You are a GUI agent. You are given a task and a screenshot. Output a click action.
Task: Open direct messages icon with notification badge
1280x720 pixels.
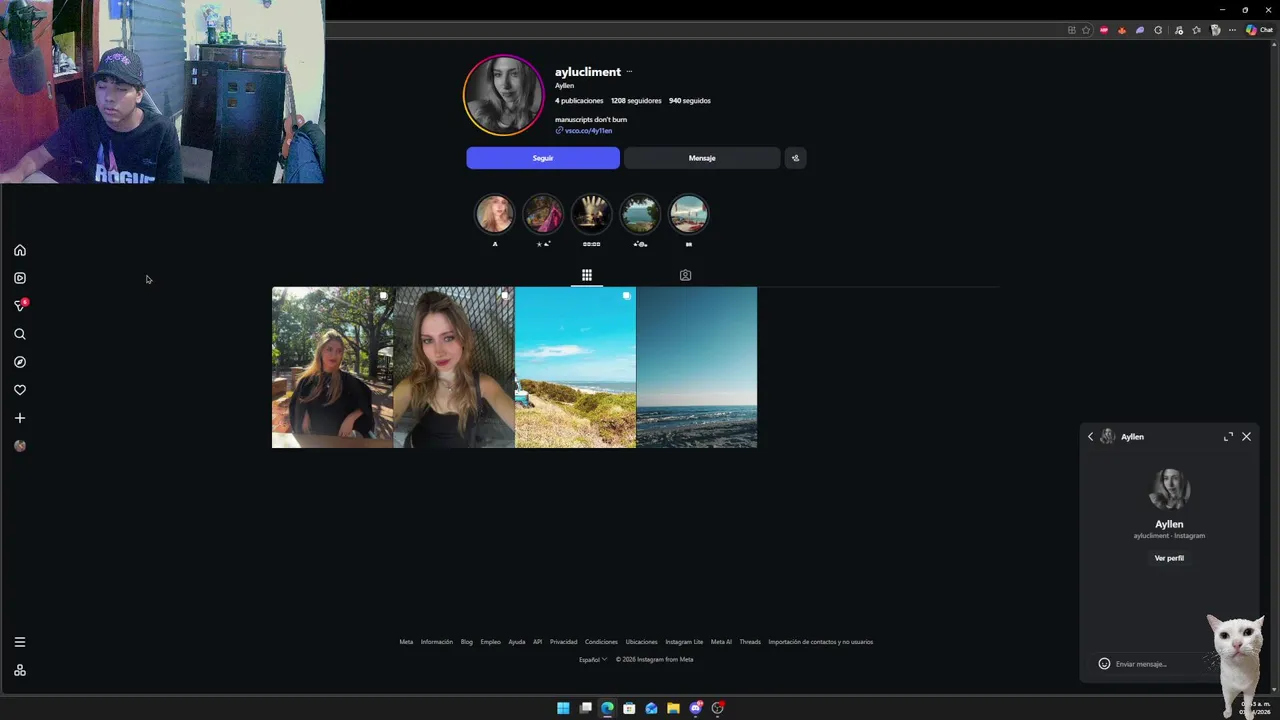20,305
